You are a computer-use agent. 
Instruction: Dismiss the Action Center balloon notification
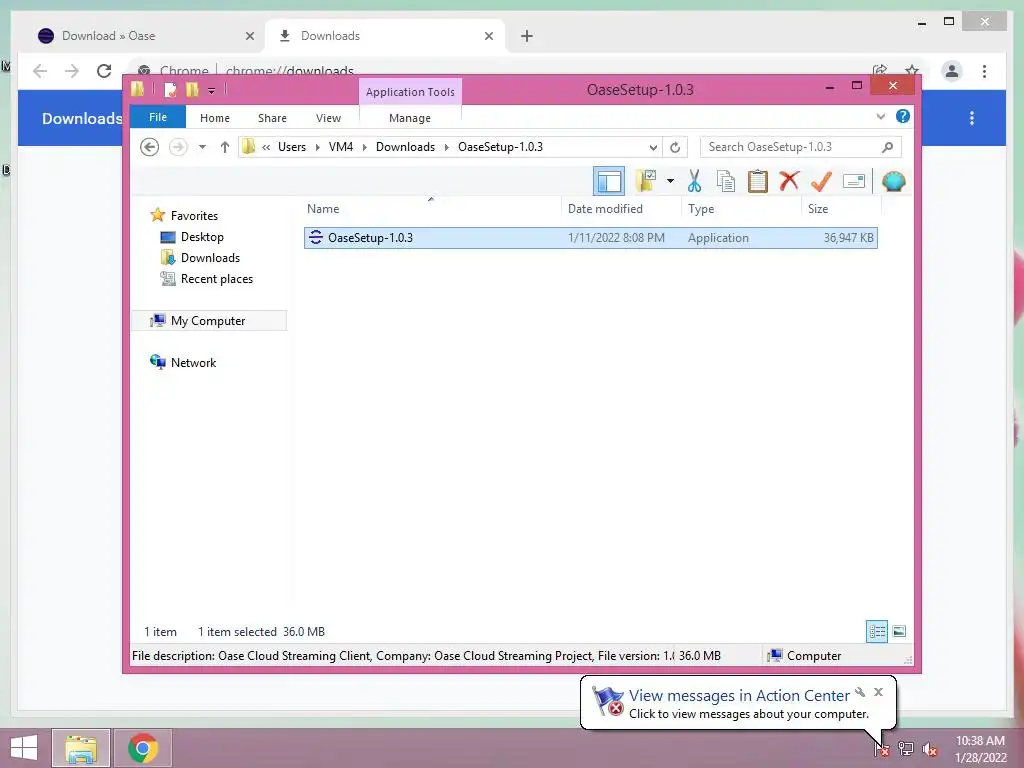(878, 692)
